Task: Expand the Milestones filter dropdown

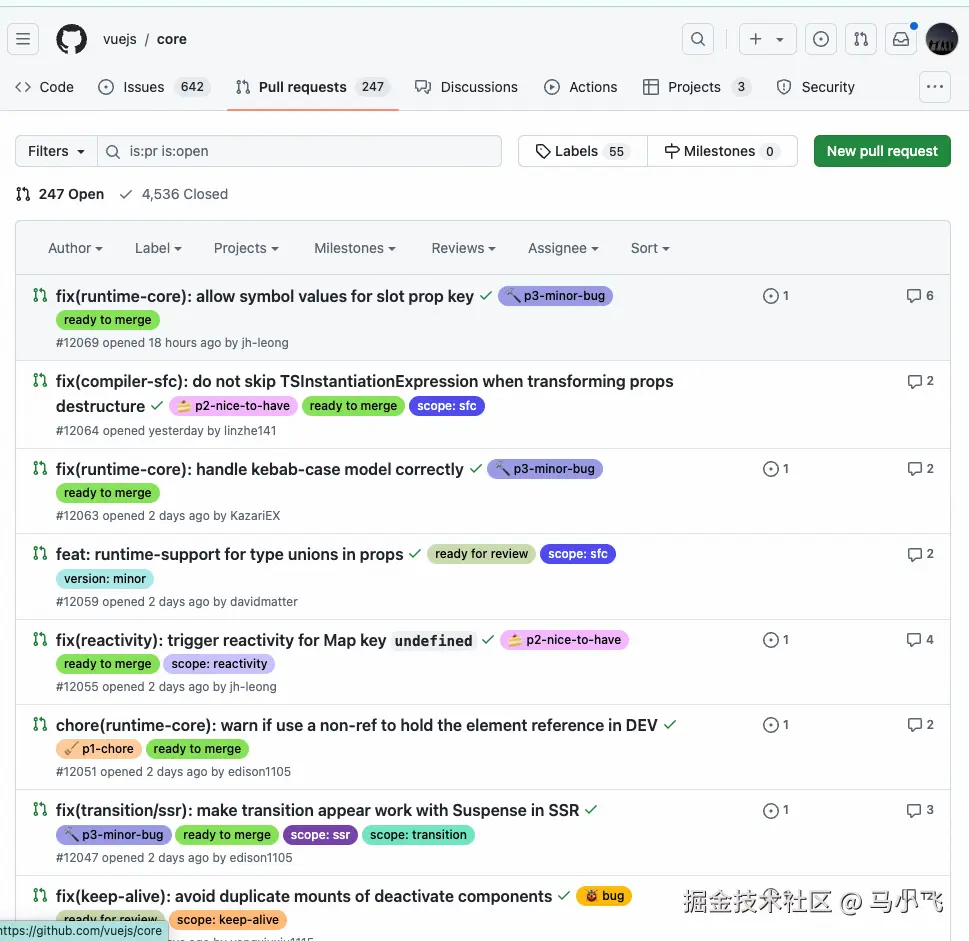Action: [355, 248]
